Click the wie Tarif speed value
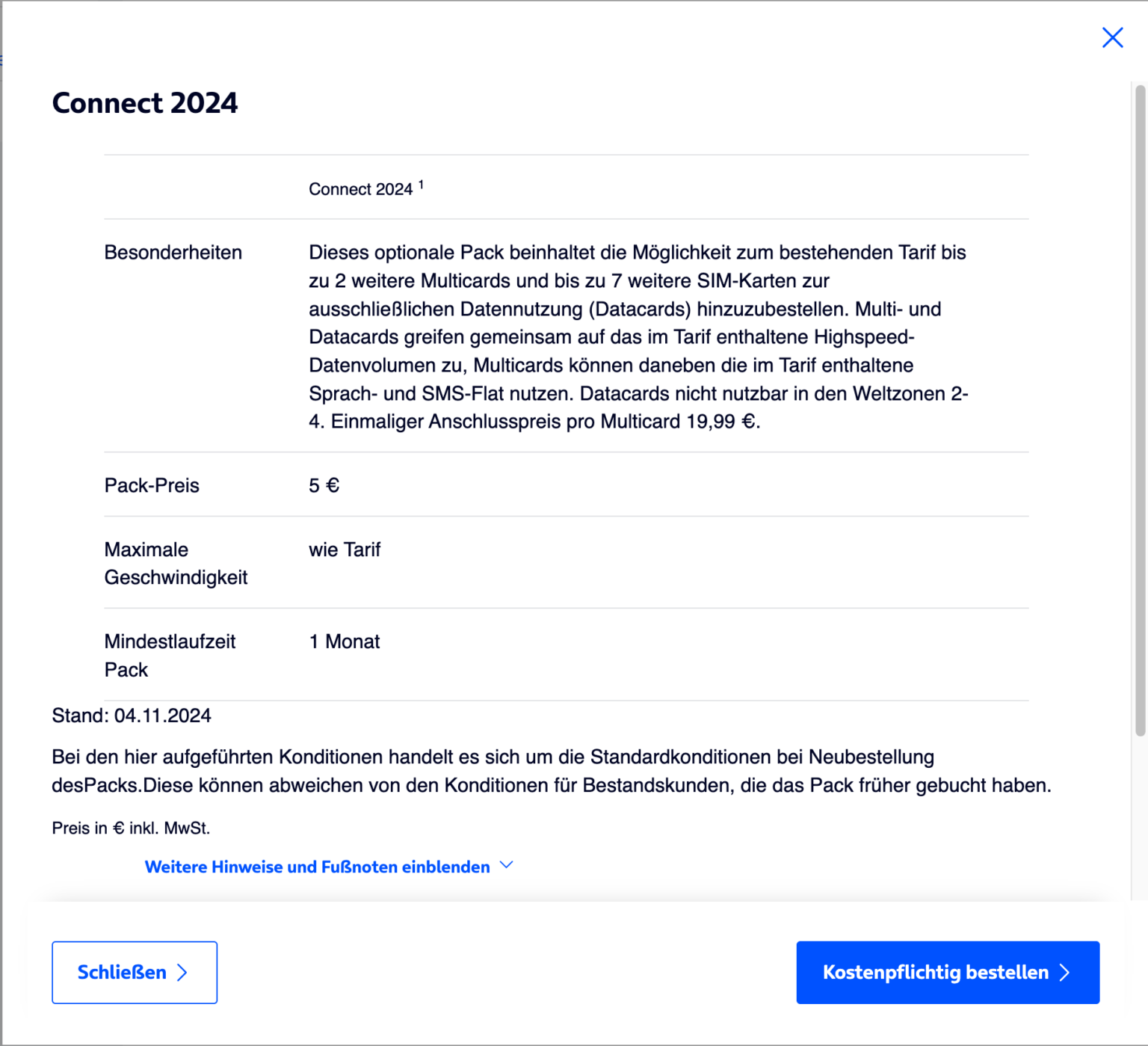The height and width of the screenshot is (1046, 1148). [345, 550]
